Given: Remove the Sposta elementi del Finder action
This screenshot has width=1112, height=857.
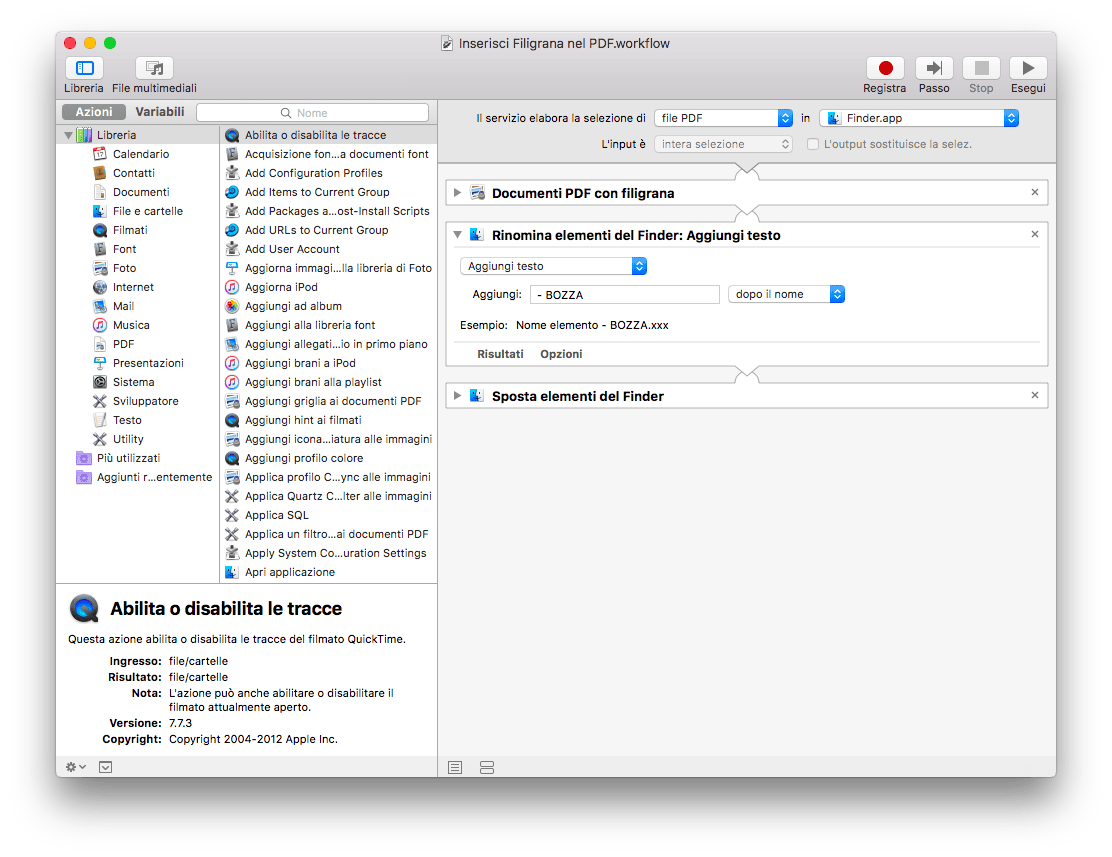Looking at the screenshot, I should [1035, 395].
